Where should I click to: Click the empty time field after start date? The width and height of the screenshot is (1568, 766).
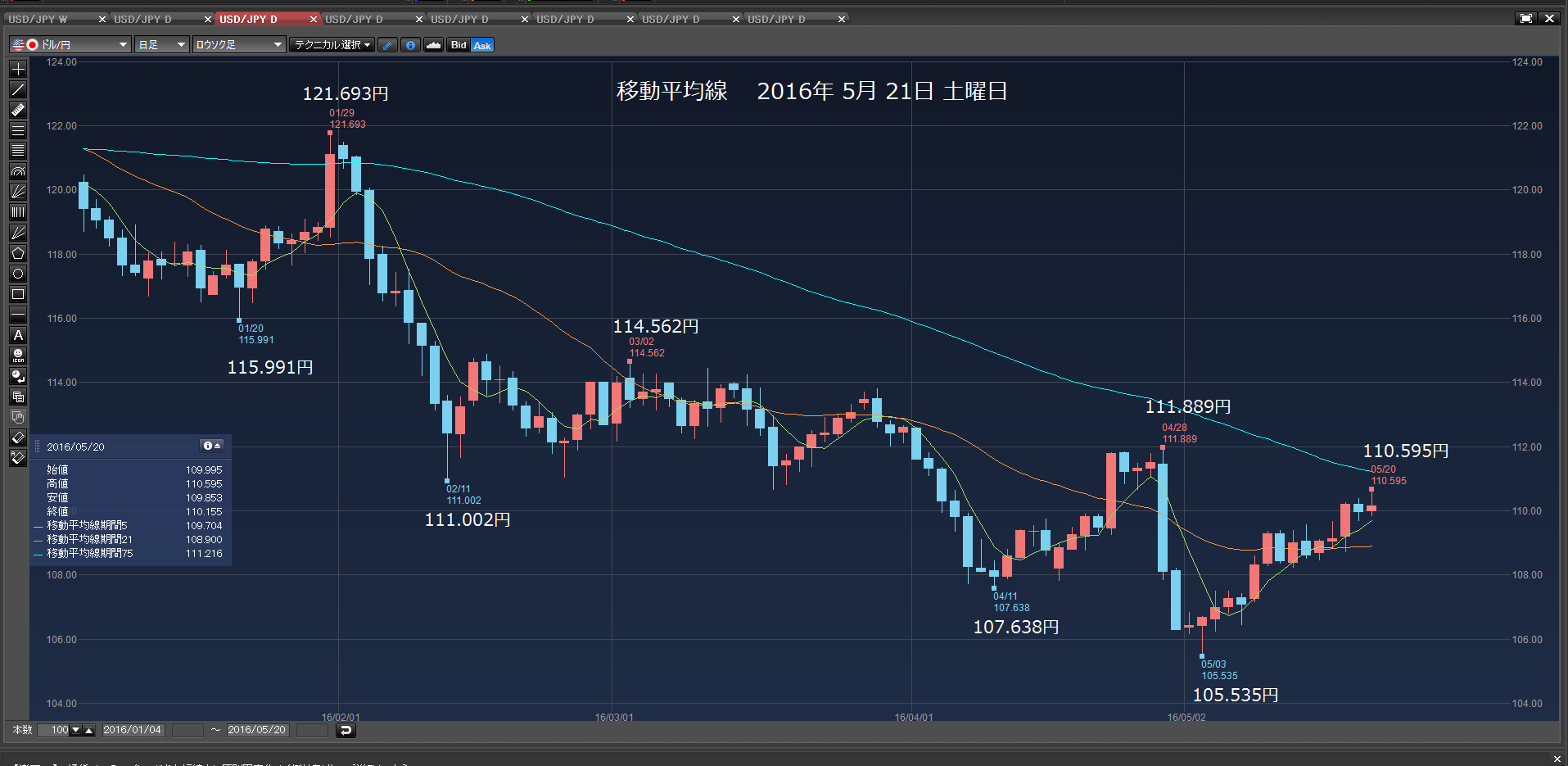pos(188,730)
